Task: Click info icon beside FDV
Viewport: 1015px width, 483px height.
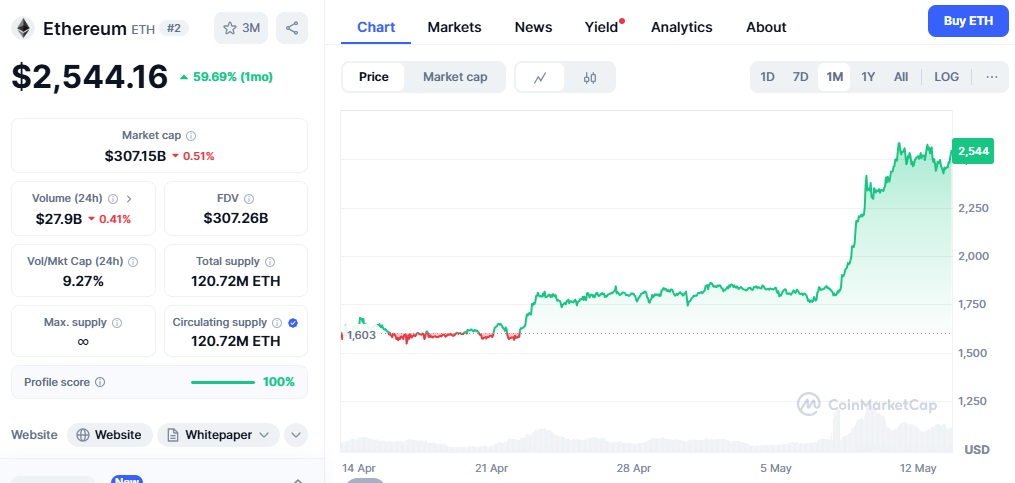Action: [249, 199]
